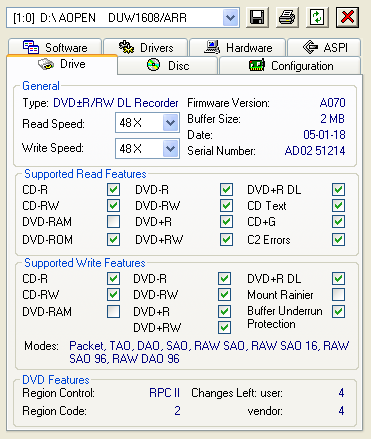Click the ASPI tab arrow icon

tap(310, 47)
